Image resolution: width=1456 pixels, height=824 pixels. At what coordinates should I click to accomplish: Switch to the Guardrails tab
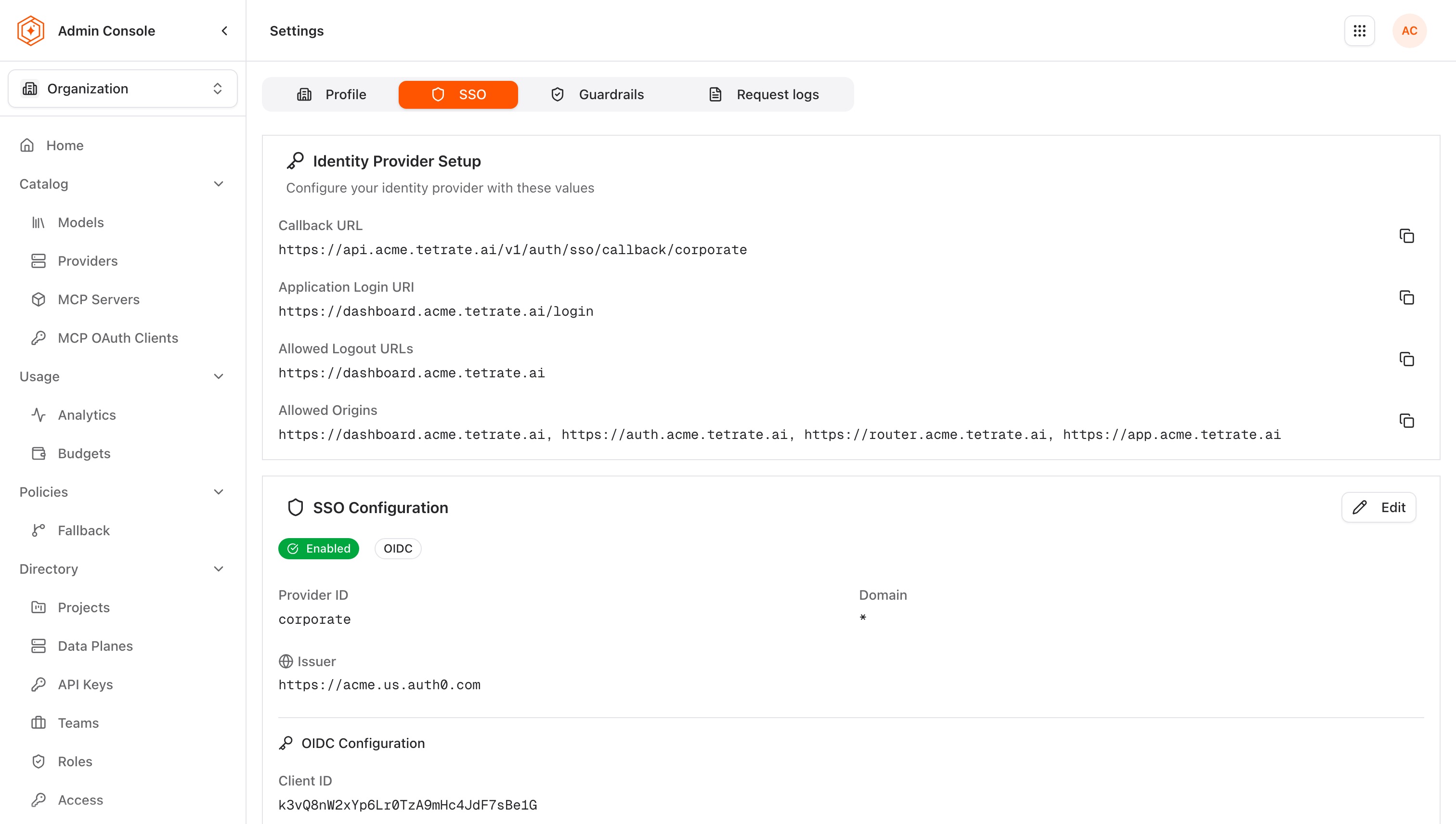[x=597, y=94]
